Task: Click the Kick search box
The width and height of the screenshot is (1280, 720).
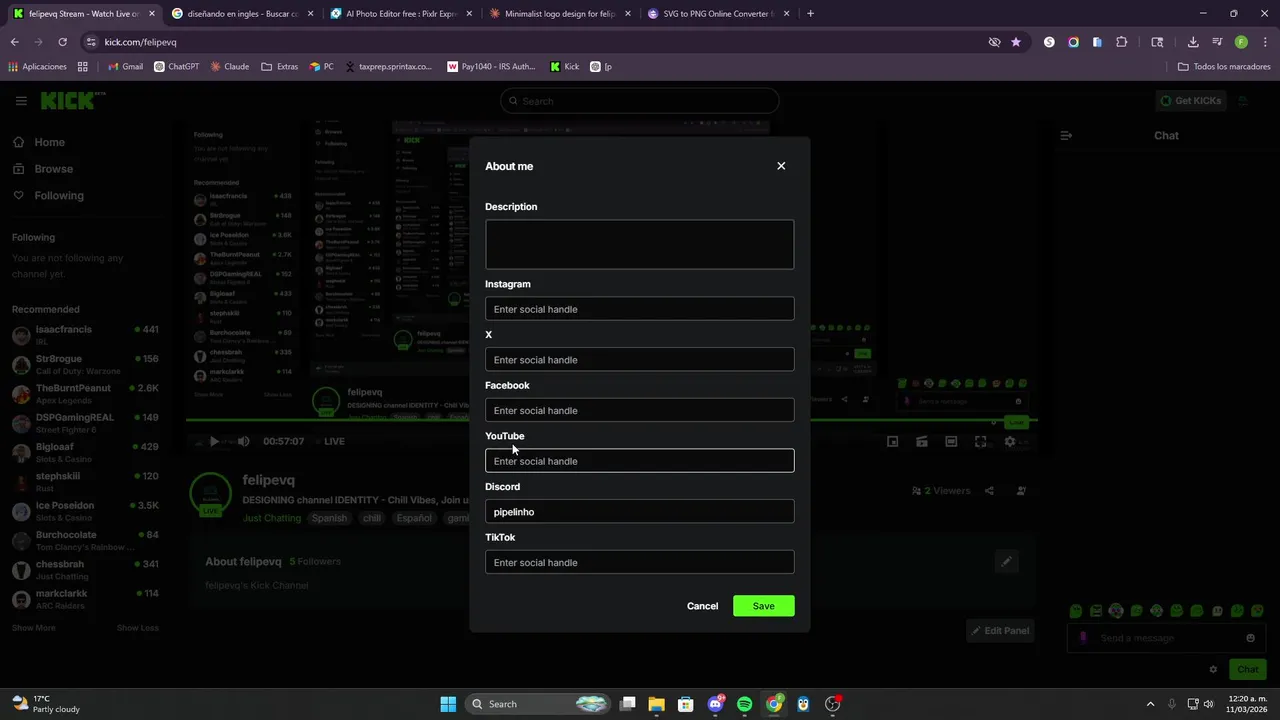Action: (x=639, y=101)
